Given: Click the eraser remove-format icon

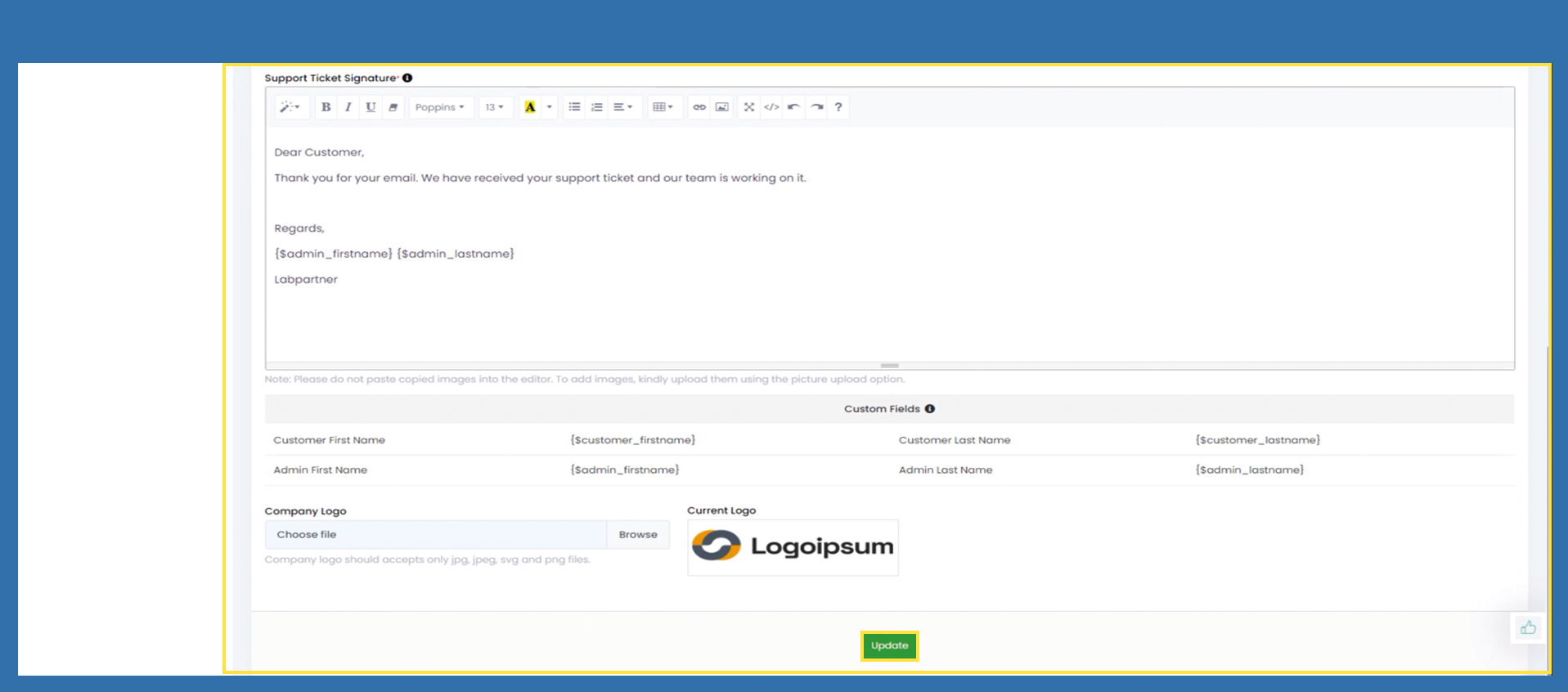Looking at the screenshot, I should 393,107.
